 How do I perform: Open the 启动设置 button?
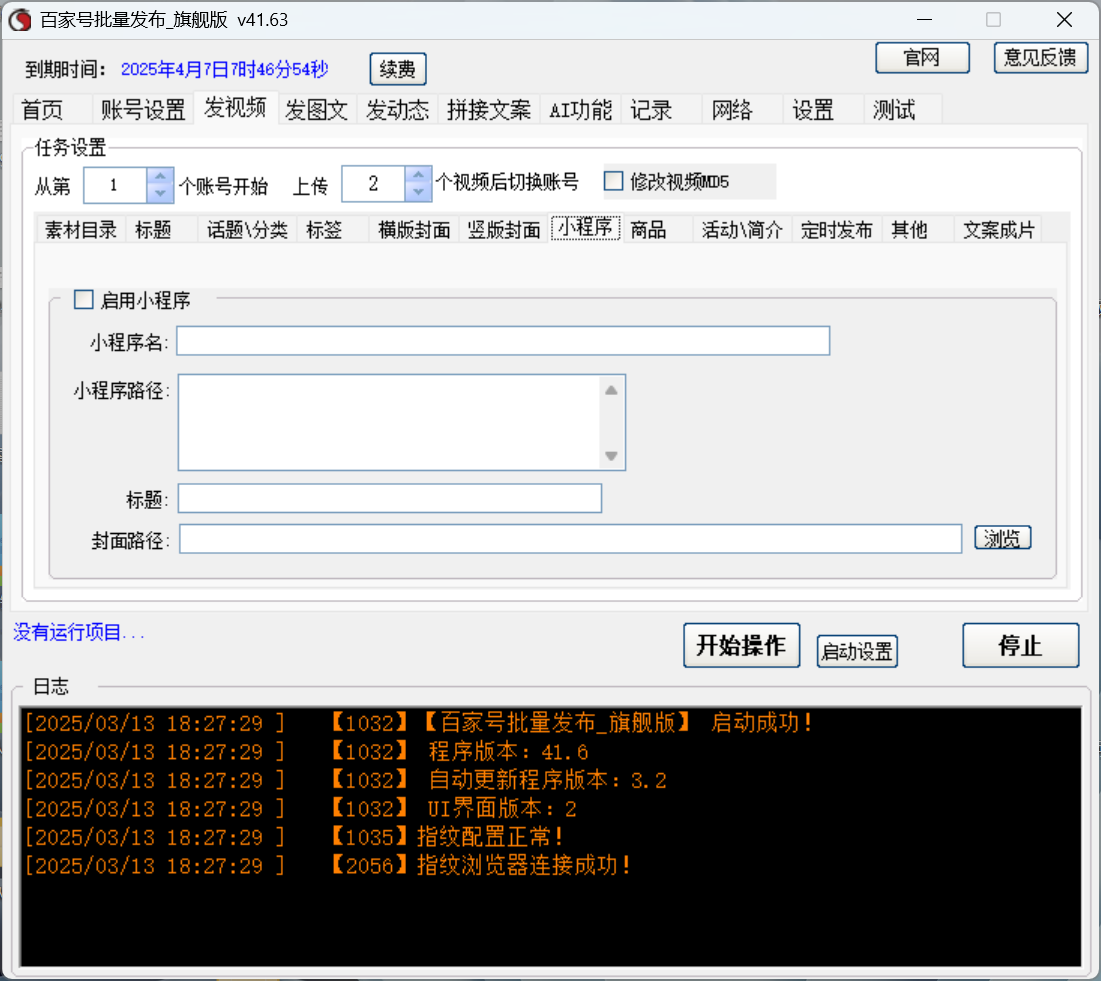coord(857,651)
